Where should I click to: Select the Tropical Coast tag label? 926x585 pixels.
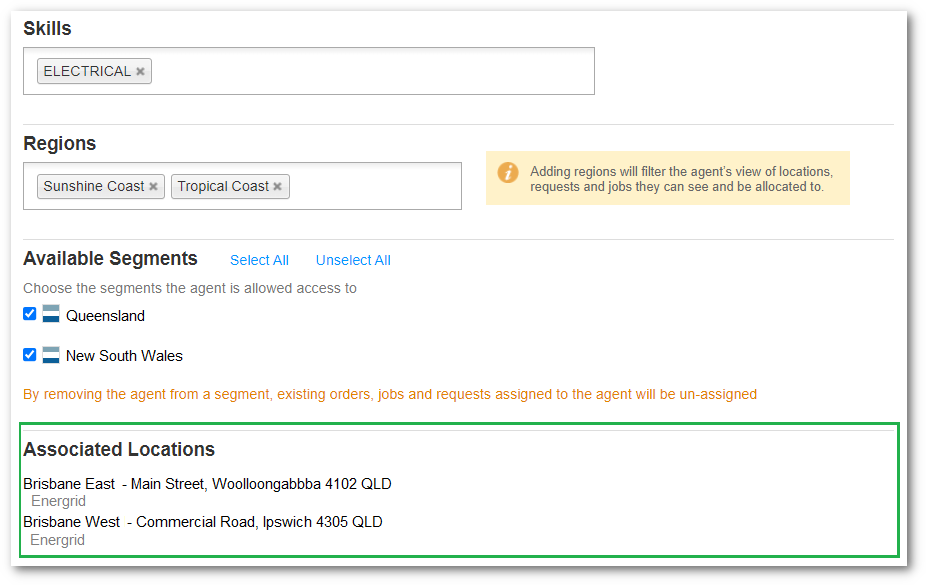click(x=223, y=187)
